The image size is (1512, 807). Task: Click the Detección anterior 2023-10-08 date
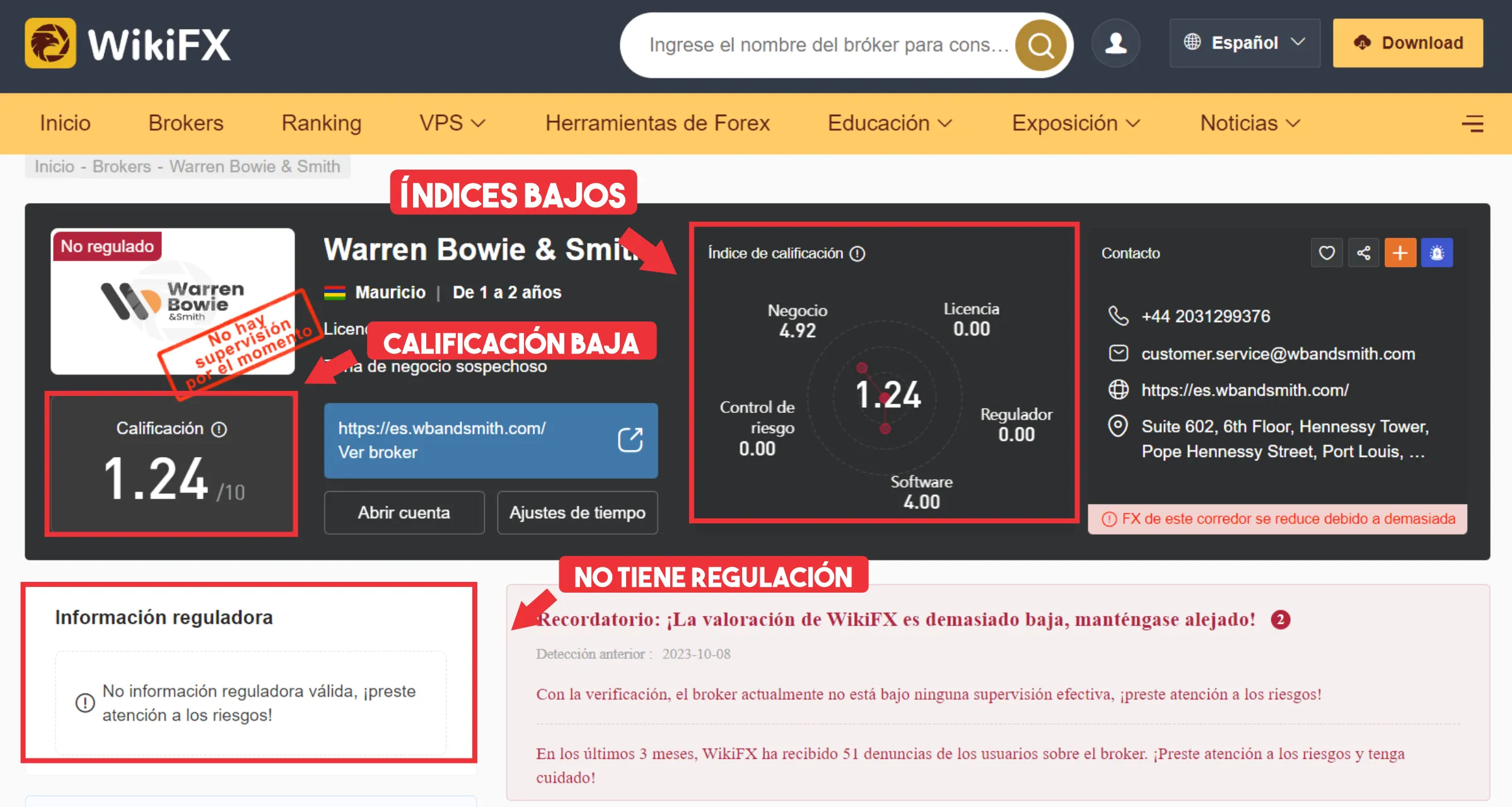pyautogui.click(x=633, y=654)
